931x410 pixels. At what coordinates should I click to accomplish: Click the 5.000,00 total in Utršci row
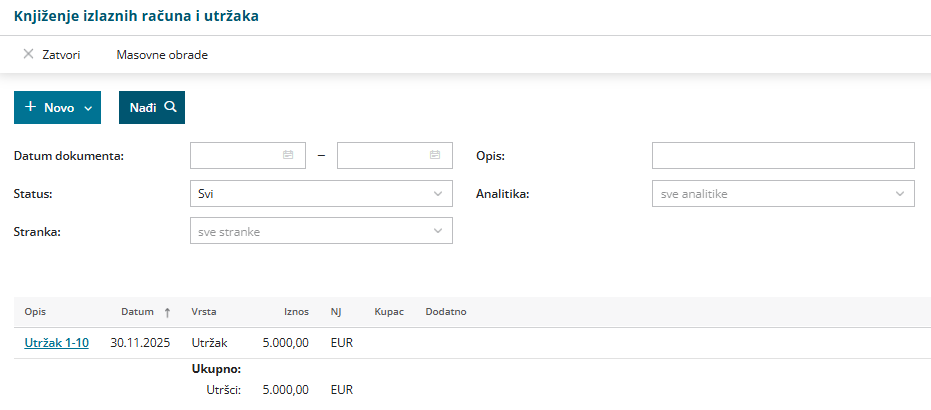coord(285,390)
